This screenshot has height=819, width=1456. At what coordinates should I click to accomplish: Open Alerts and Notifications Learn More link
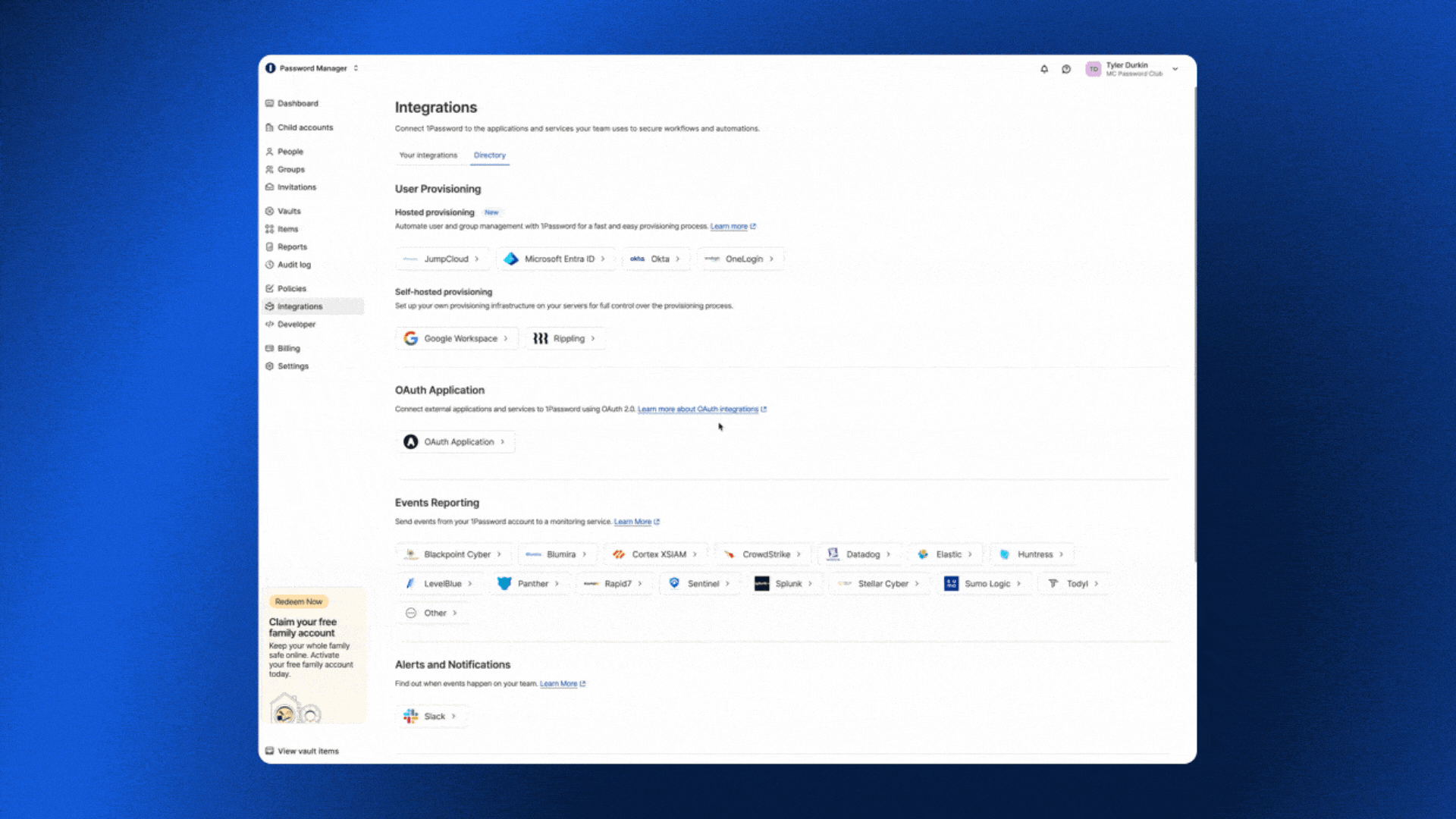click(563, 684)
